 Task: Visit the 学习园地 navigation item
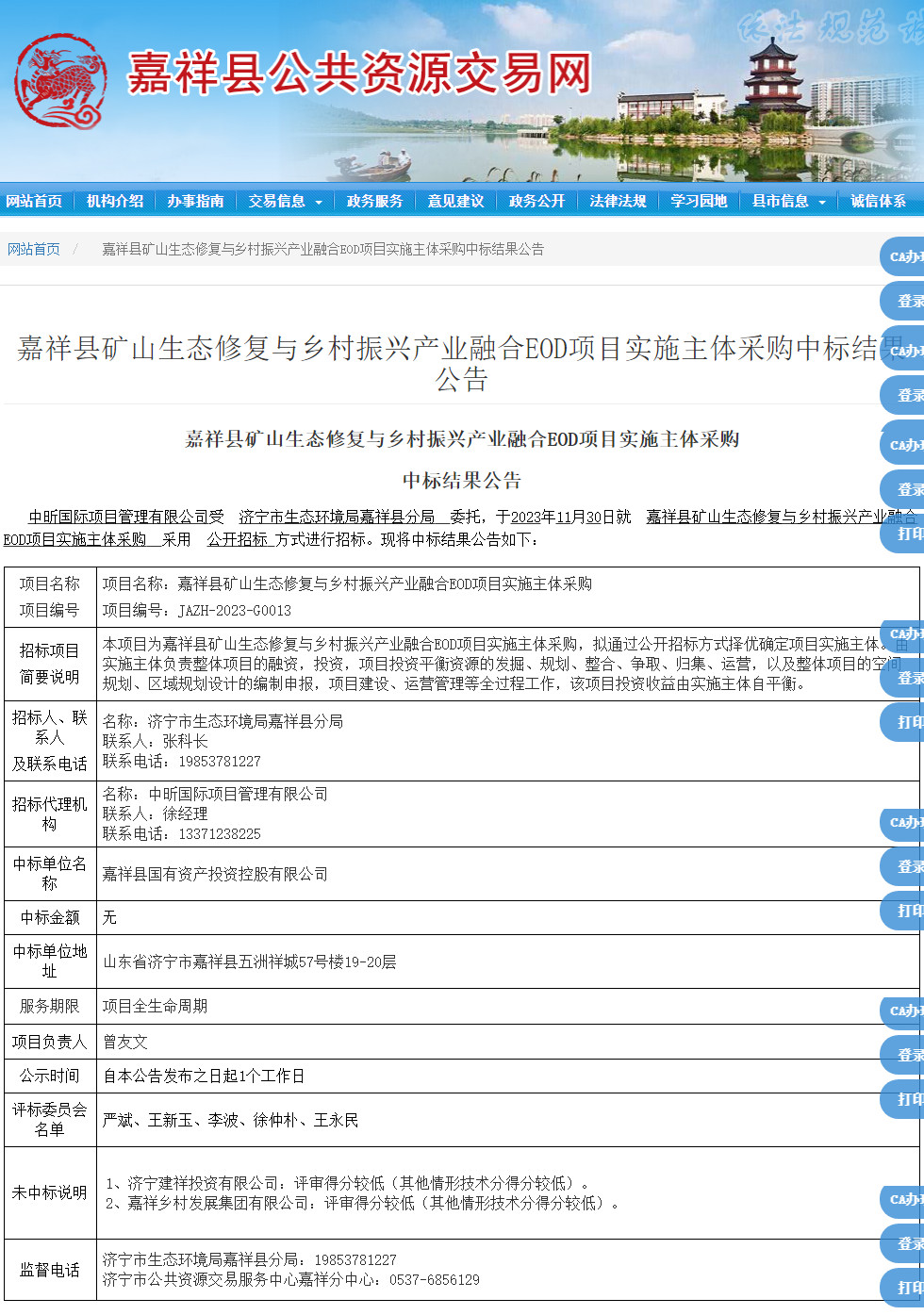[x=699, y=201]
